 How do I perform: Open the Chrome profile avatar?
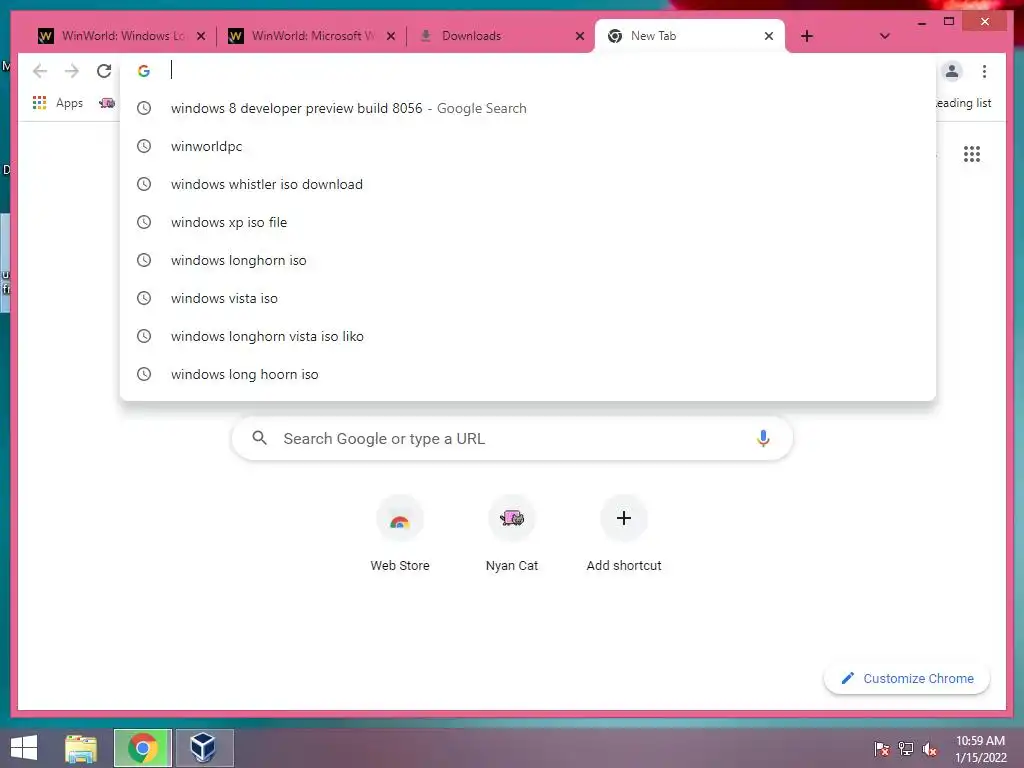pos(952,71)
